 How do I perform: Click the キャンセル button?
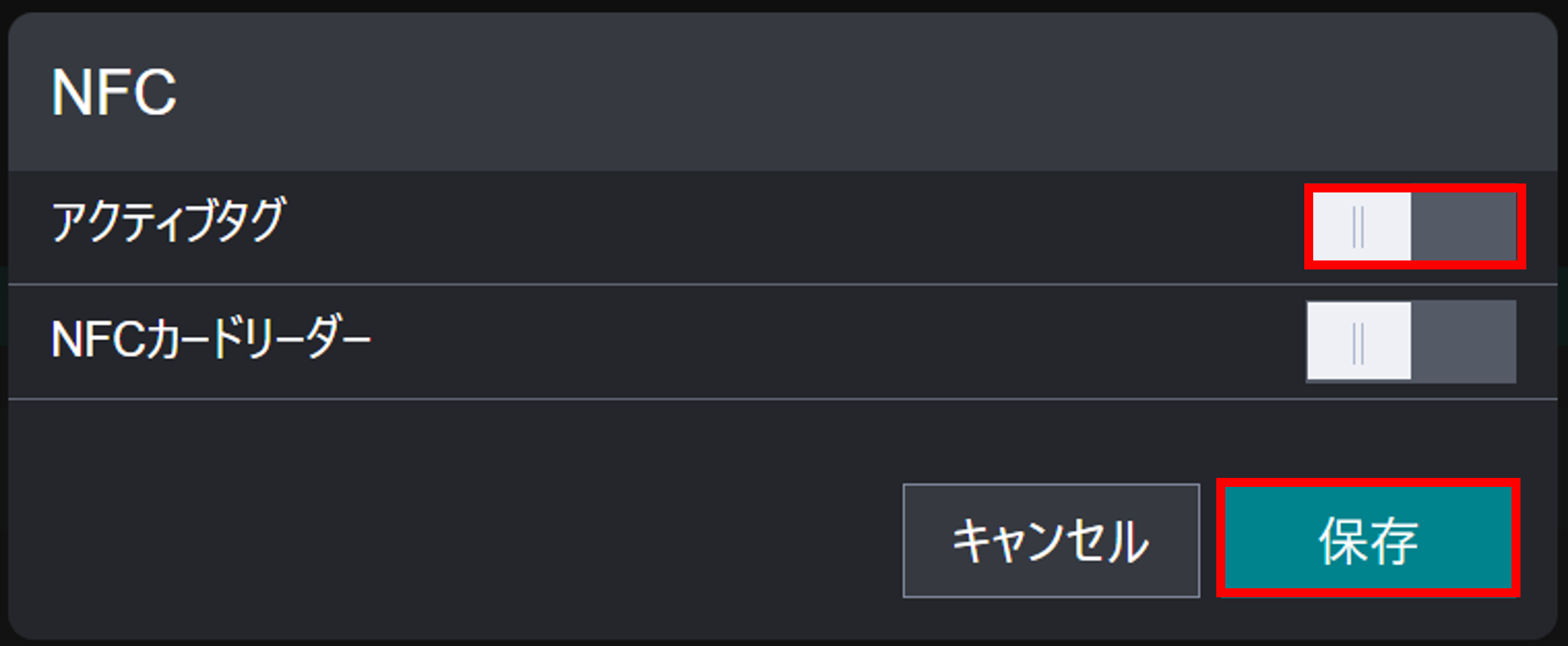coord(1051,541)
